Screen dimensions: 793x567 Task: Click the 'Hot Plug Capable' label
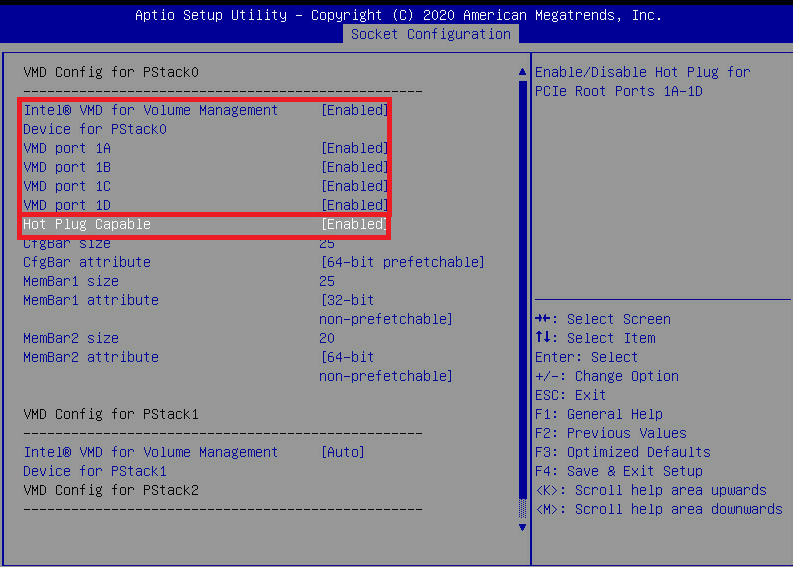coord(87,224)
